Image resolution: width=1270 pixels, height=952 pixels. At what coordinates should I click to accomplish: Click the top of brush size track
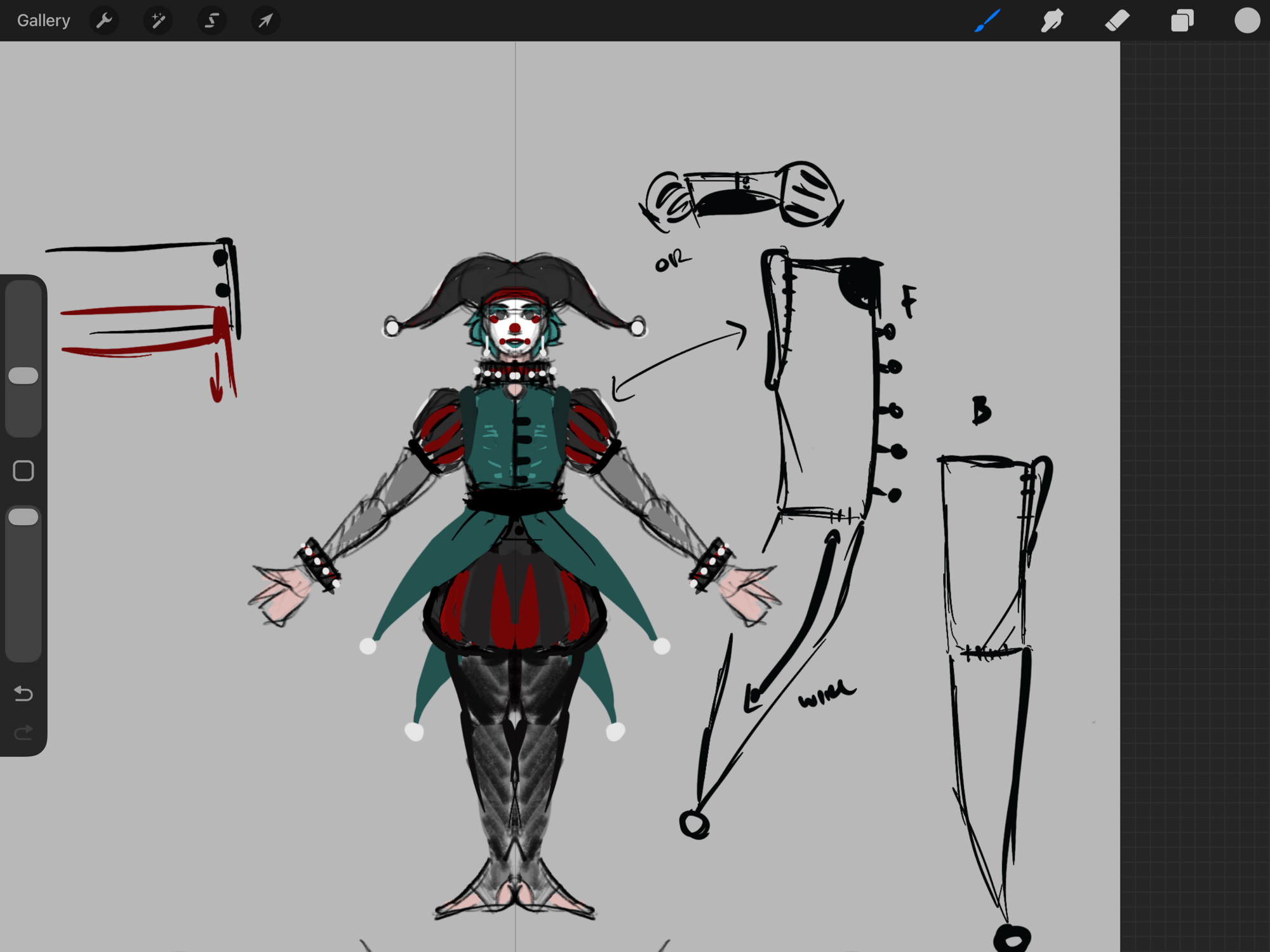pyautogui.click(x=23, y=293)
